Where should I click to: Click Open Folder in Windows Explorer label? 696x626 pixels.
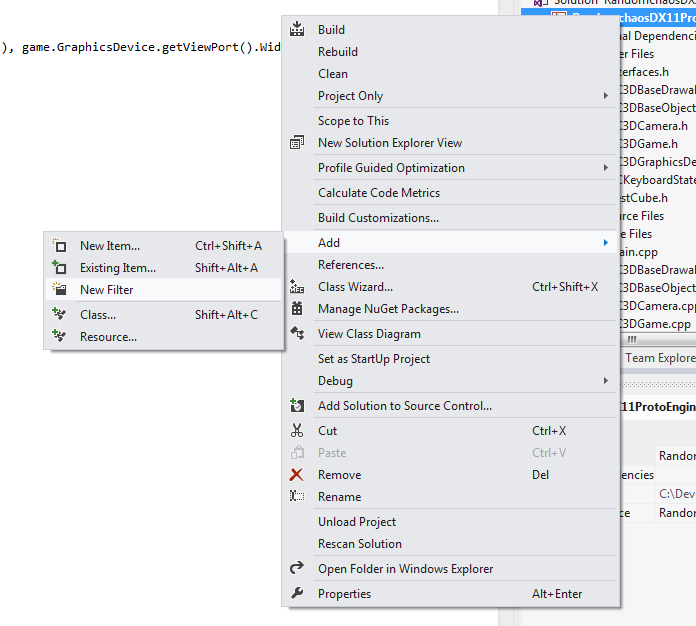[405, 569]
